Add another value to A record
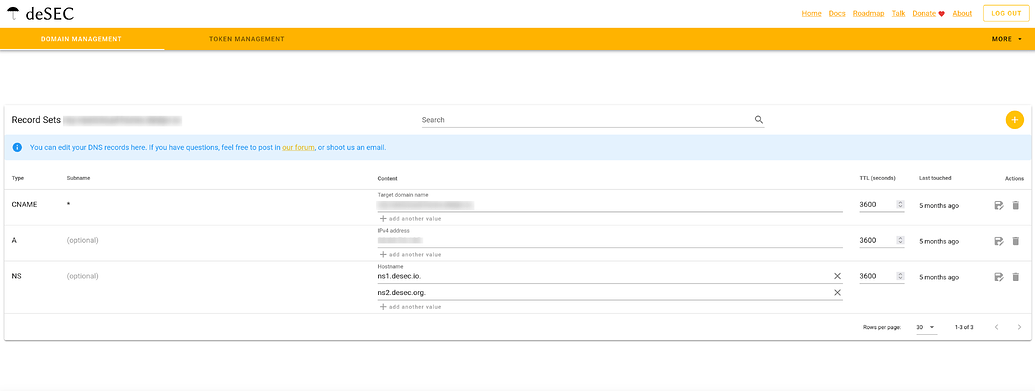Screen dimensions: 1035x391 410,254
